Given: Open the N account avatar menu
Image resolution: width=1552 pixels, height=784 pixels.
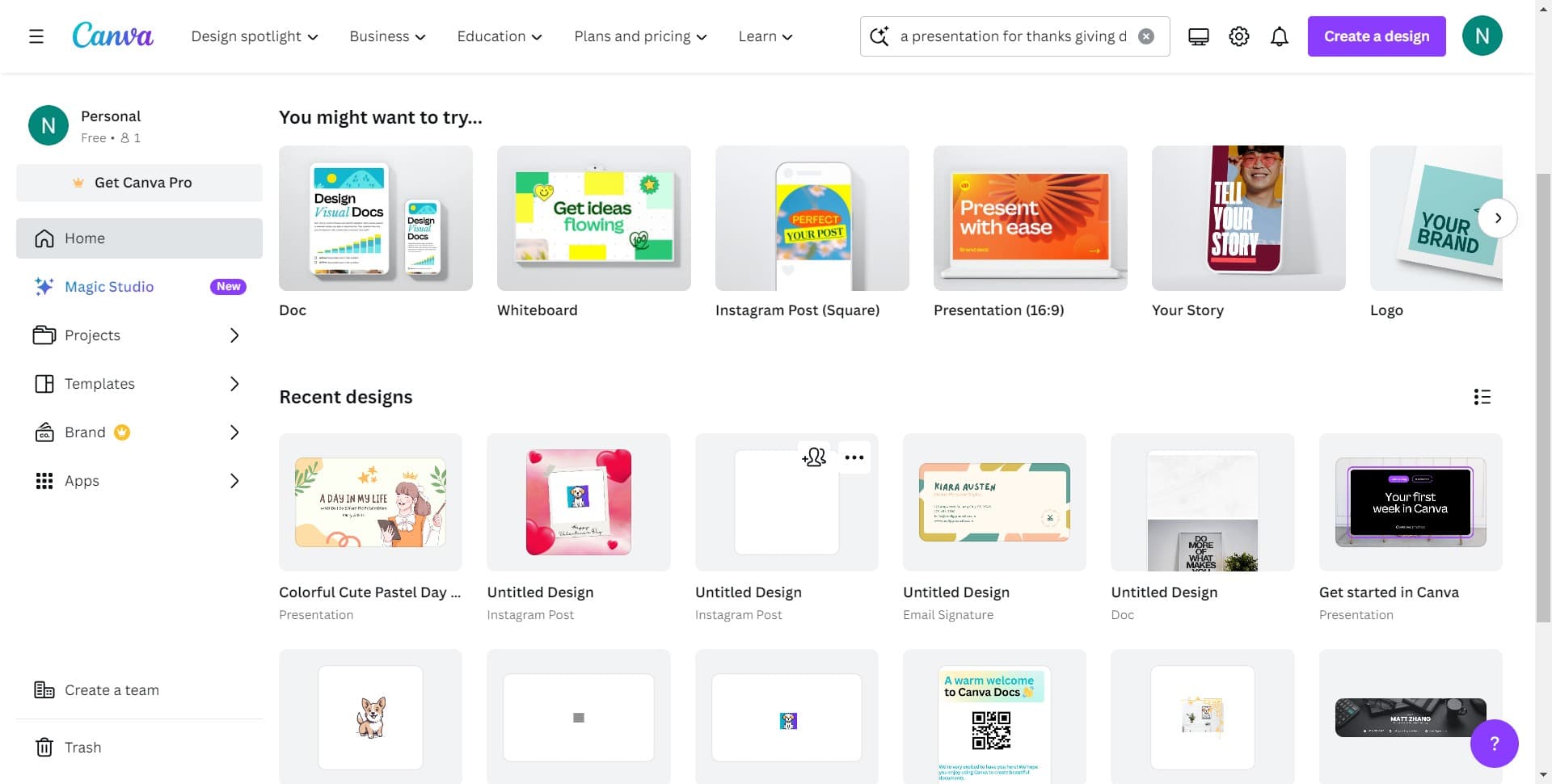Looking at the screenshot, I should coord(1482,36).
